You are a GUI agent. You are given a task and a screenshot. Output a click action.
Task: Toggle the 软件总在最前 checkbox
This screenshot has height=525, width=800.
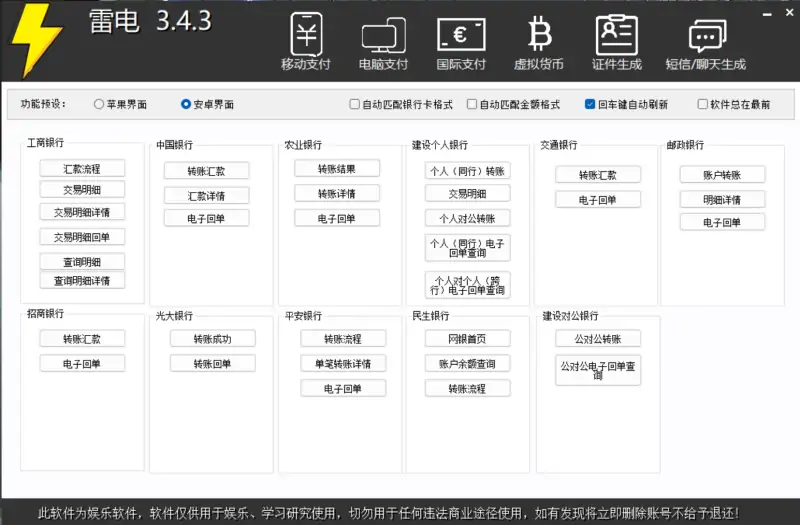coord(702,104)
